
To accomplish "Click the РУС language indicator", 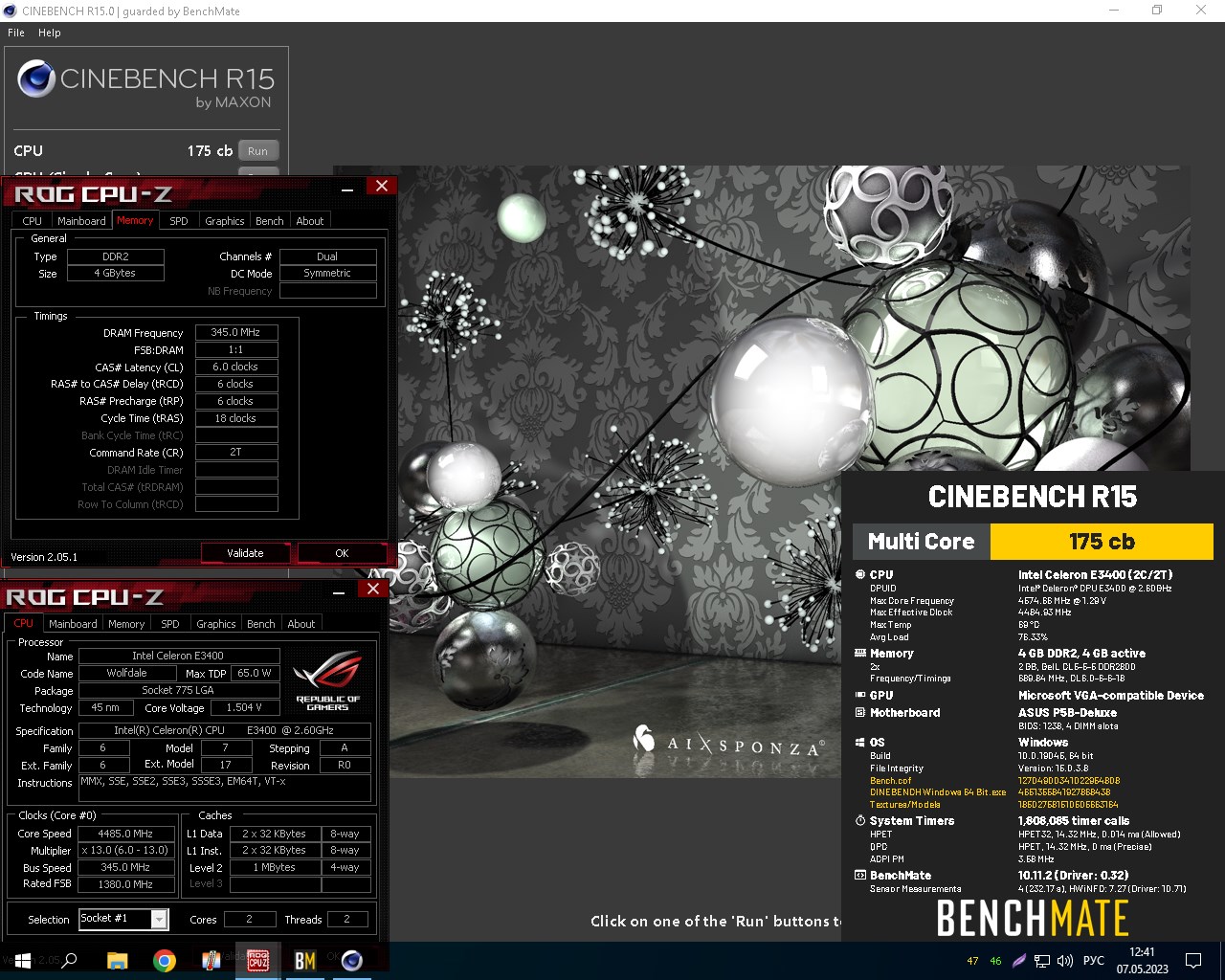I will pyautogui.click(x=1094, y=961).
